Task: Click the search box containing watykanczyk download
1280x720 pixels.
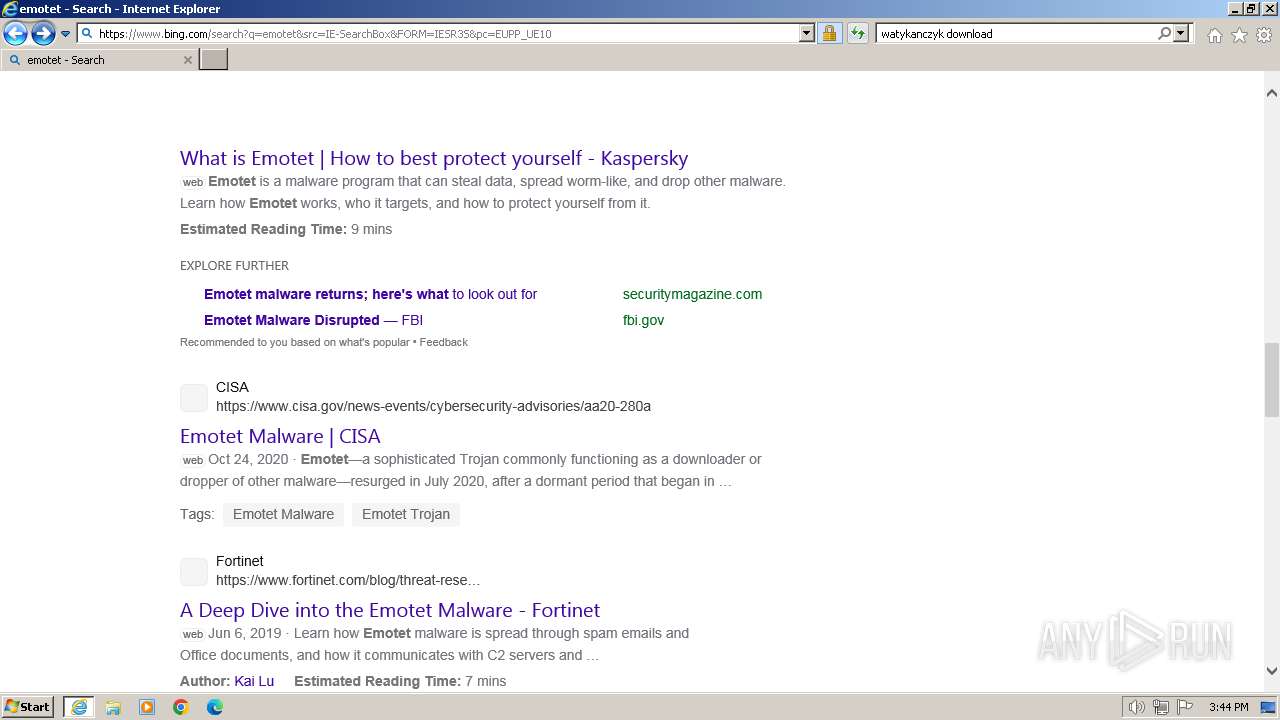Action: 1015,33
